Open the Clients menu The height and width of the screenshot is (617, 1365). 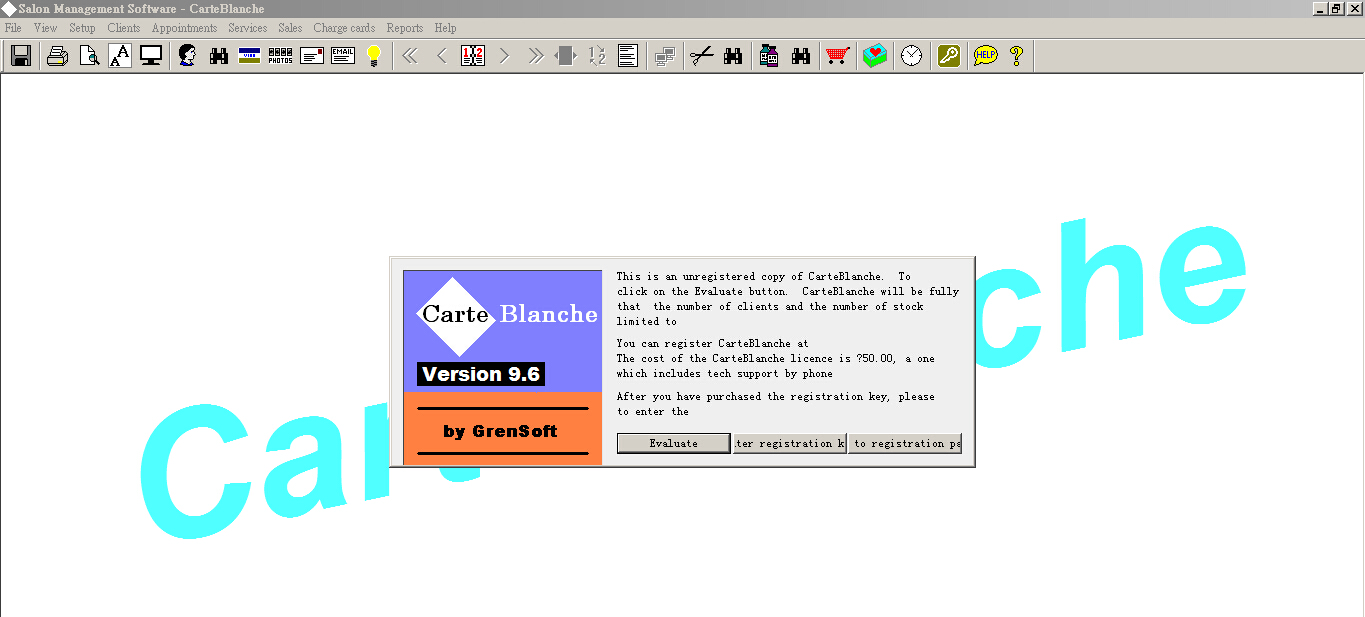(x=124, y=28)
